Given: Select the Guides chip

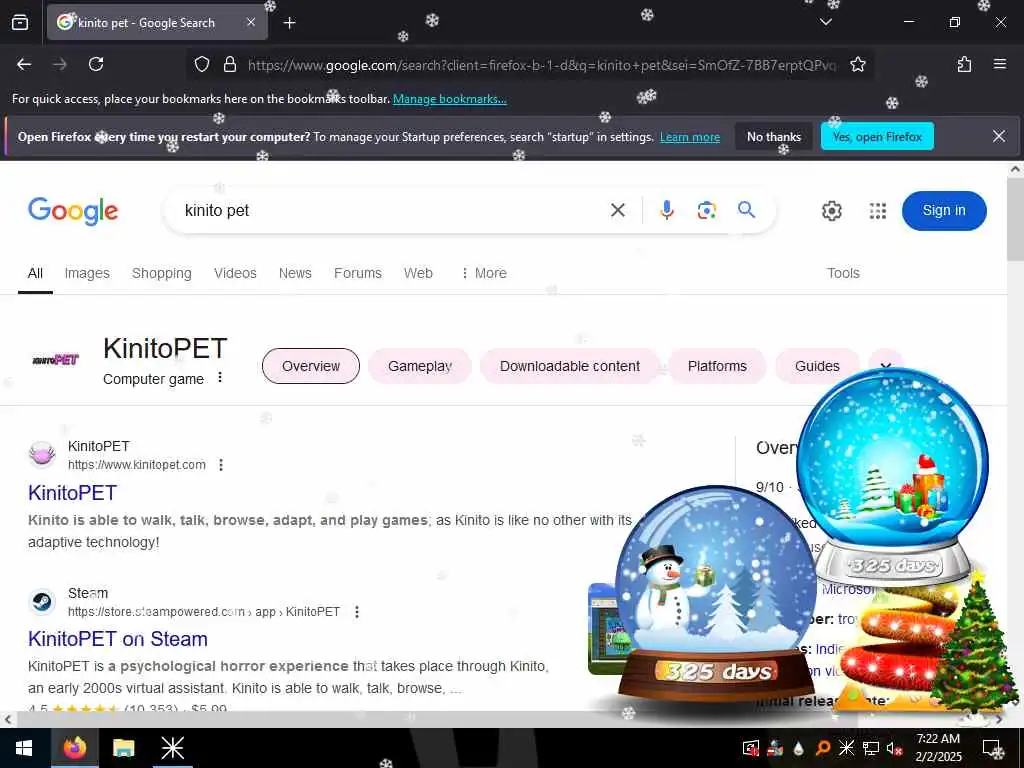Looking at the screenshot, I should (817, 366).
